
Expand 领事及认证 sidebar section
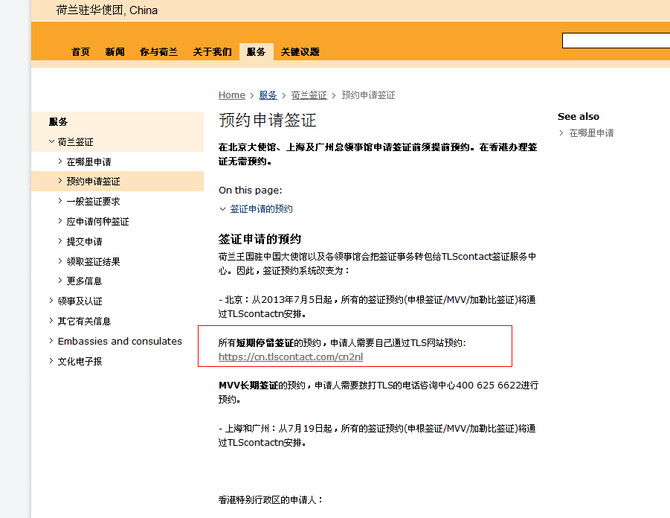79,301
